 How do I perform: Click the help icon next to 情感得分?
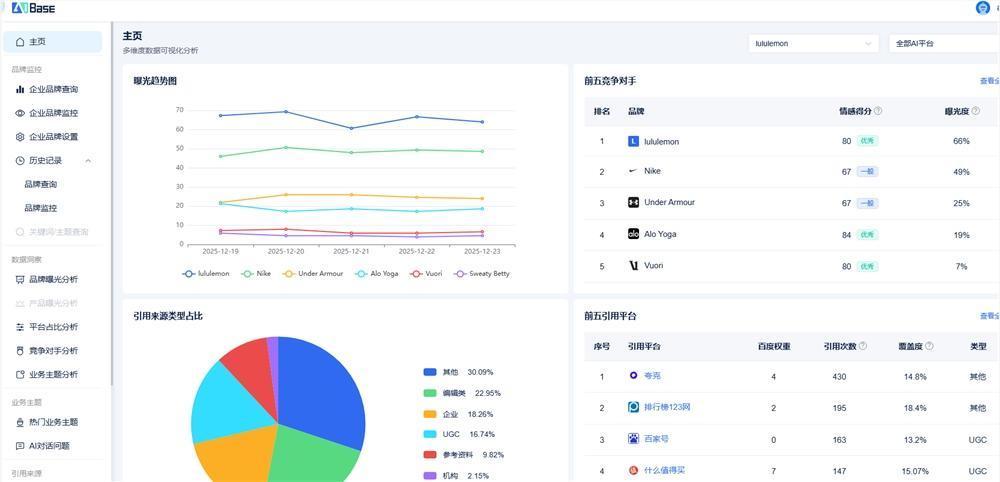pos(878,111)
